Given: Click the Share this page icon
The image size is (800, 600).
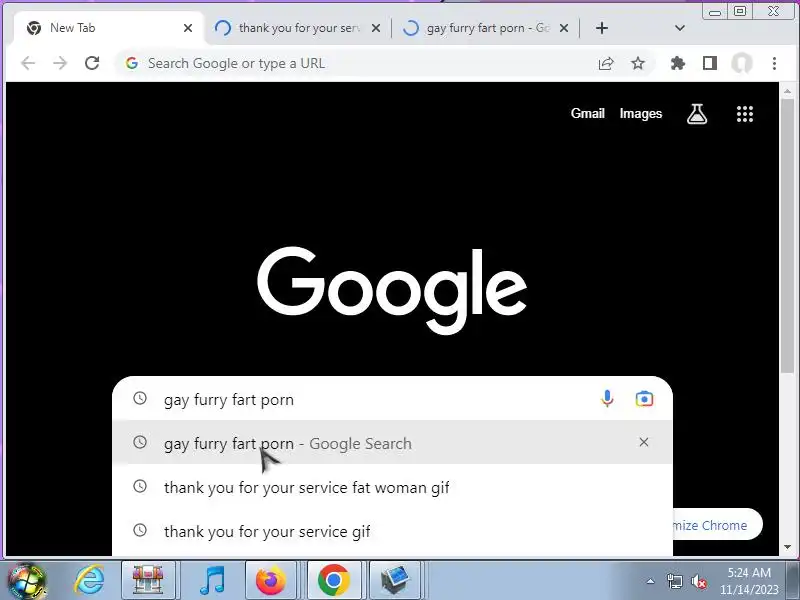Looking at the screenshot, I should tap(606, 63).
